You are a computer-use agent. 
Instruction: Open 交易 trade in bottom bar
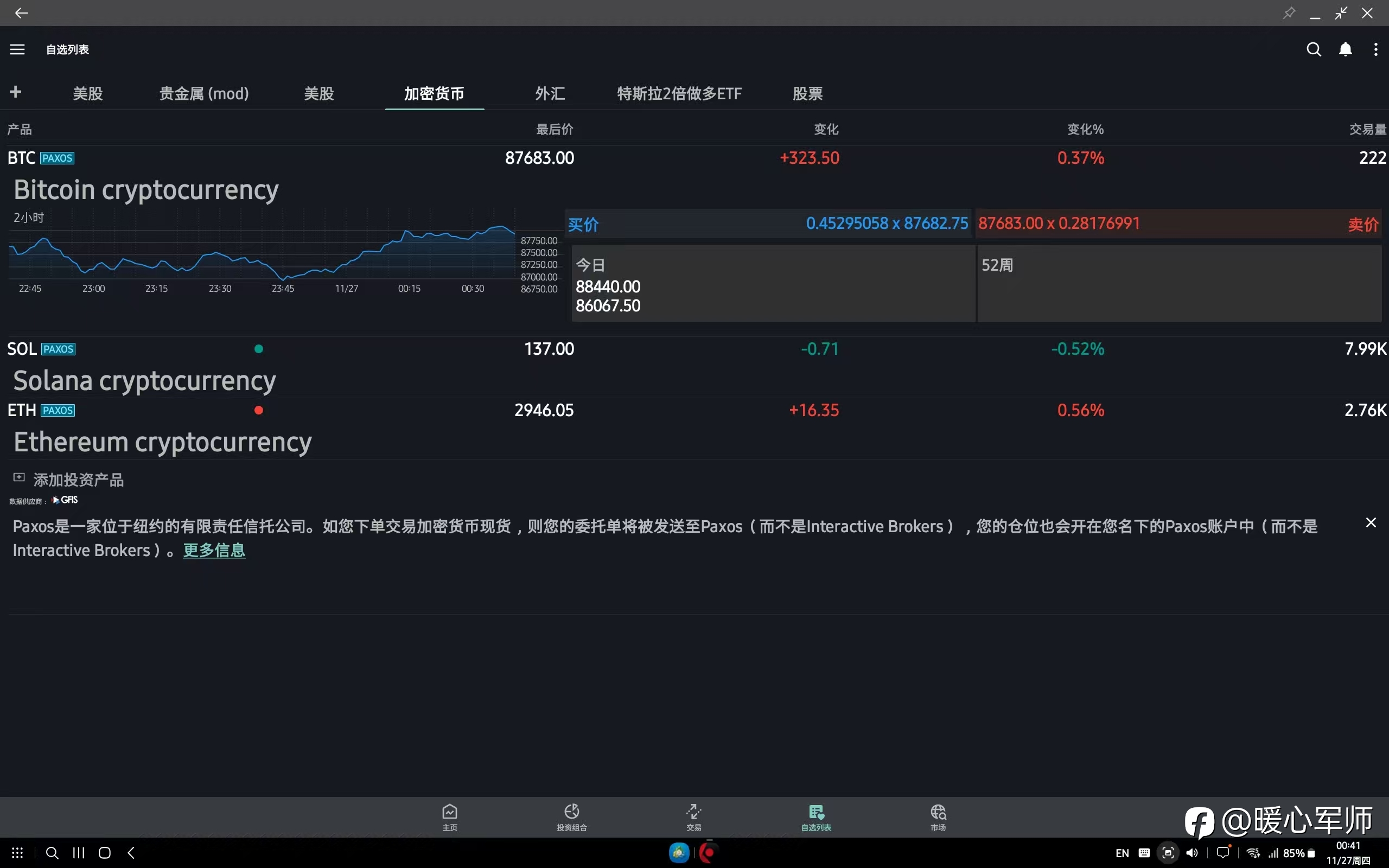pos(693,817)
